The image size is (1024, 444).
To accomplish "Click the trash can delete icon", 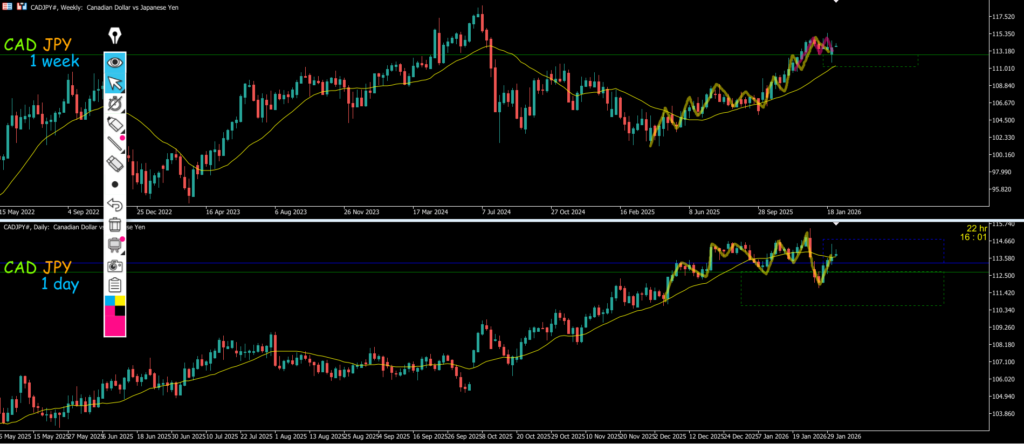I will [x=115, y=225].
